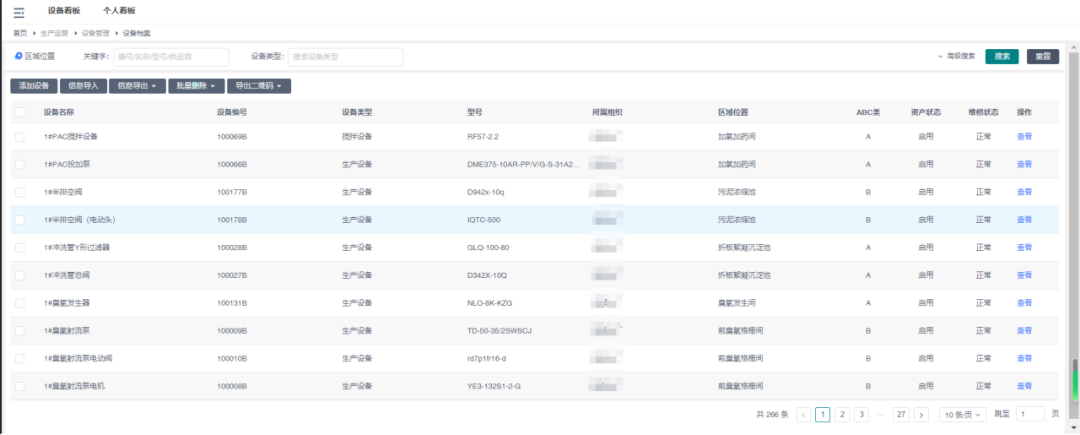
Task: Check the 1#PAC搅拌设备 row checkbox
Action: pyautogui.click(x=20, y=136)
